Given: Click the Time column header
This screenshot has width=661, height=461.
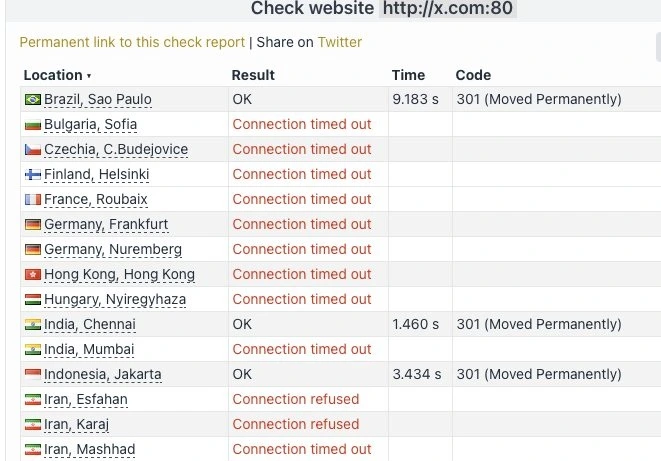Looking at the screenshot, I should click(408, 75).
